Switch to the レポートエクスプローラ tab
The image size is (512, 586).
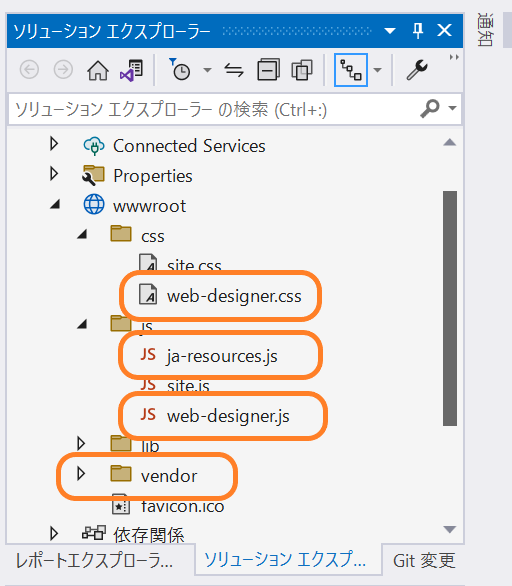tap(95, 561)
